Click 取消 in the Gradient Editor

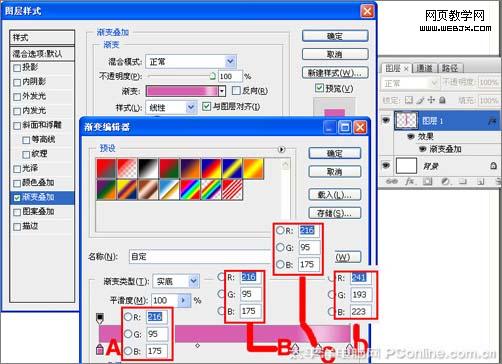335,172
